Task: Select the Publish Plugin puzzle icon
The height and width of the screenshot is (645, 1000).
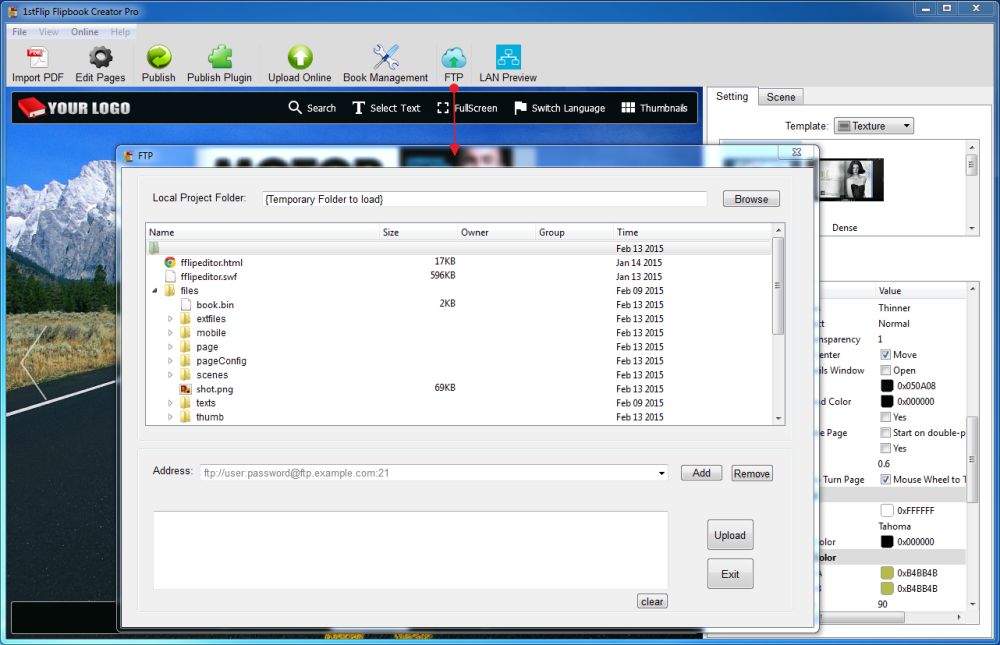Action: point(219,58)
